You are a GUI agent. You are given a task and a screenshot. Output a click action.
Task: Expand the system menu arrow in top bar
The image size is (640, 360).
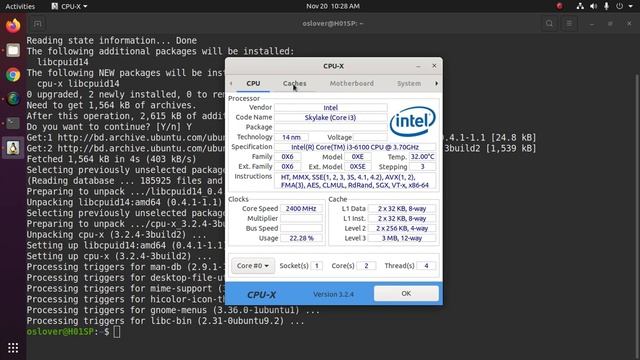pos(630,6)
